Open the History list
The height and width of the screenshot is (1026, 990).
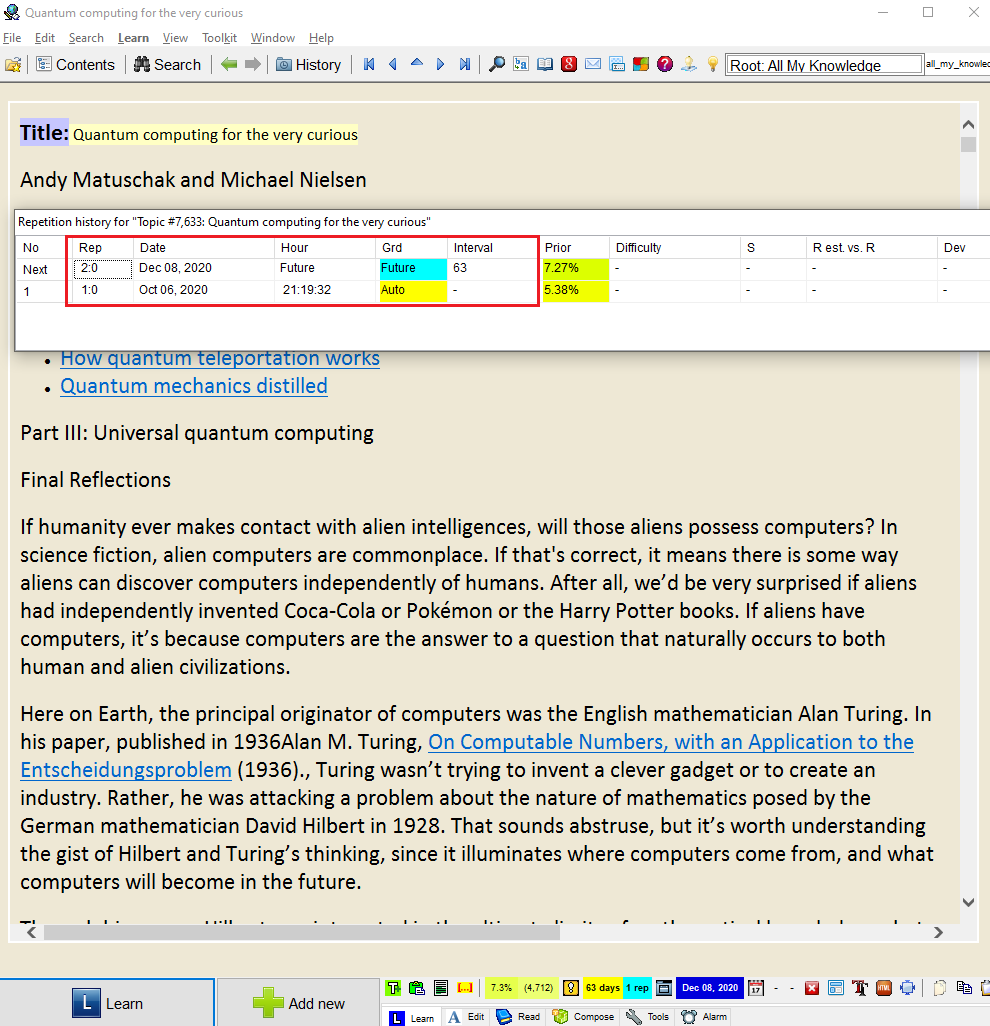[x=309, y=65]
